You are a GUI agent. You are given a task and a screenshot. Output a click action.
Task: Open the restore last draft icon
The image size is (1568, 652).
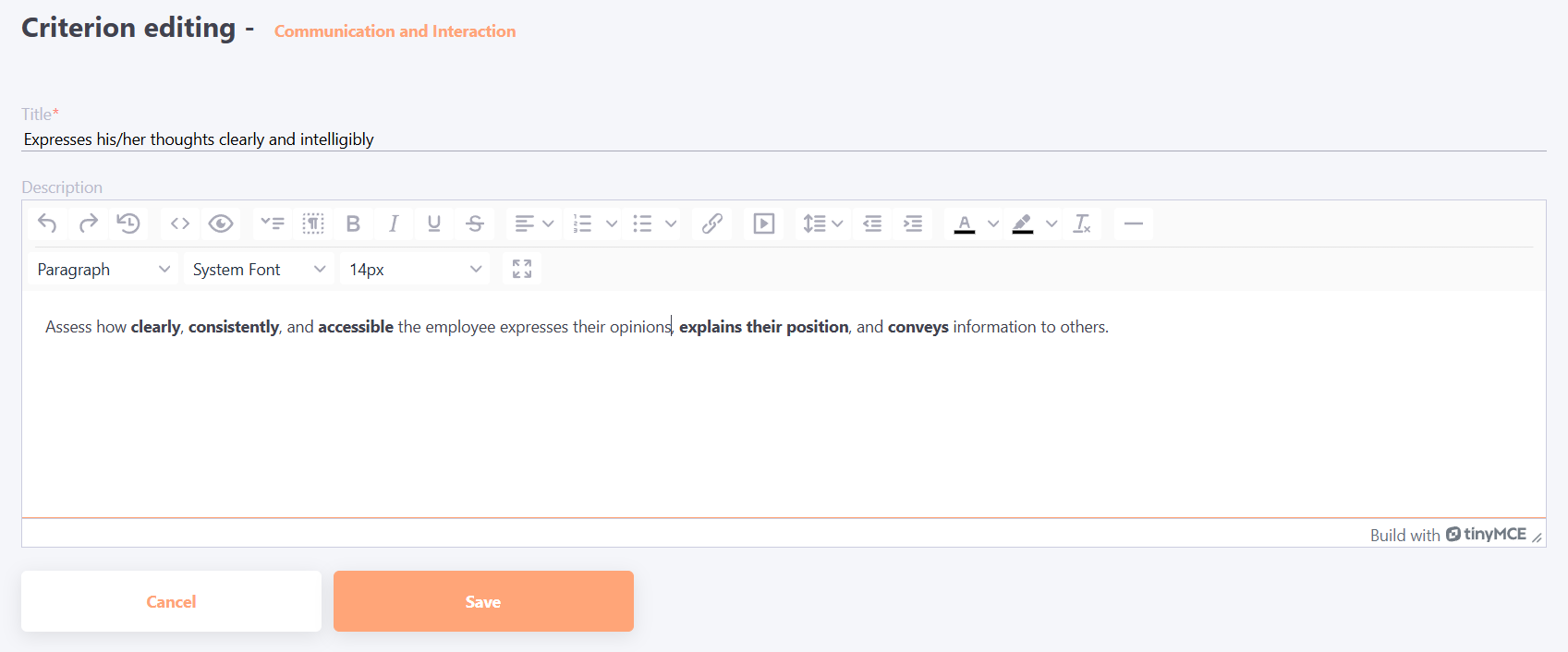(x=128, y=223)
